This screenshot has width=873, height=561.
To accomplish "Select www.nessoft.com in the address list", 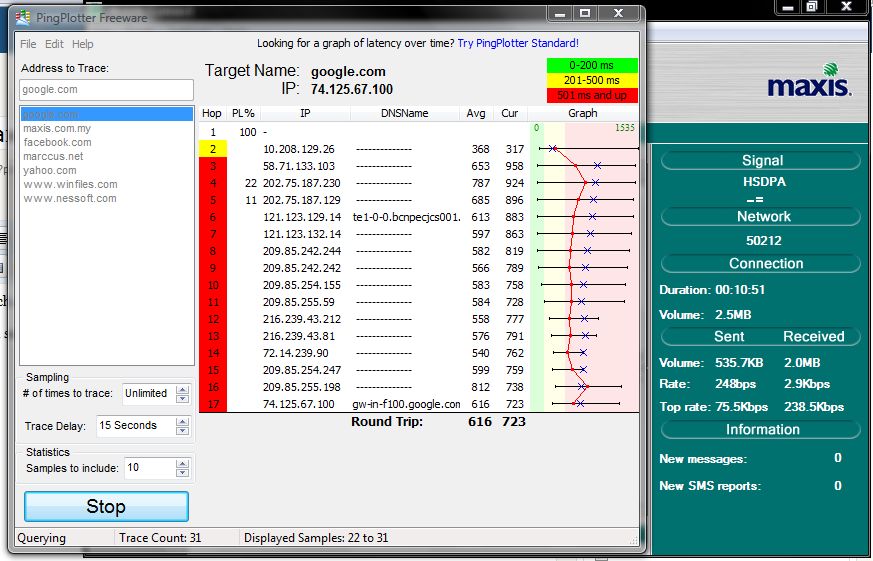I will [70, 198].
